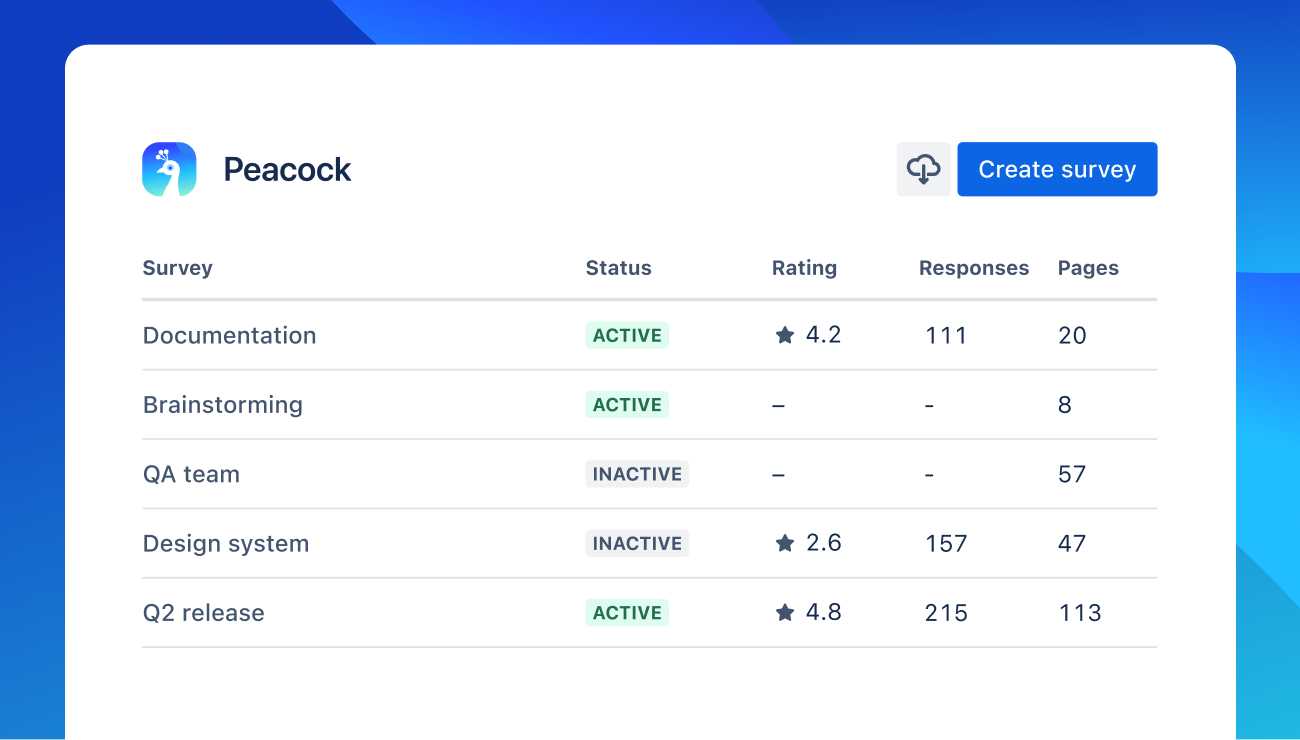
Task: Open the Design system survey
Action: [226, 544]
